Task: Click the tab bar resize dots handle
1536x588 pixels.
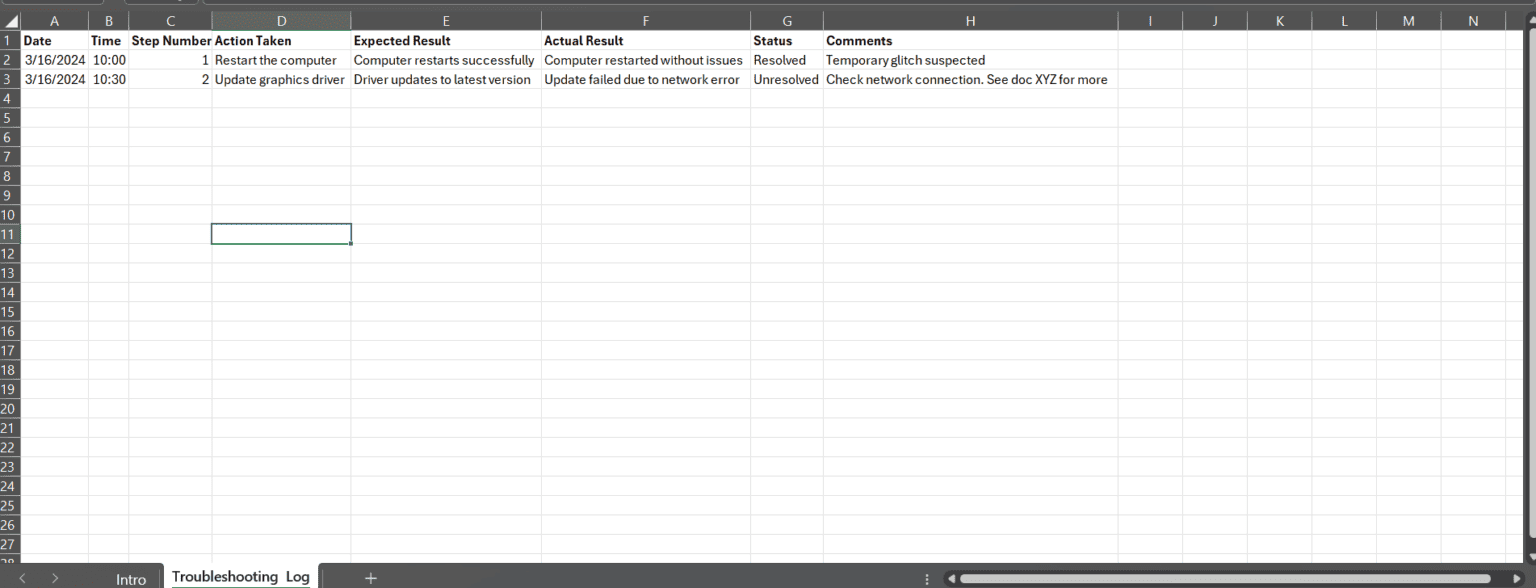Action: coord(927,578)
